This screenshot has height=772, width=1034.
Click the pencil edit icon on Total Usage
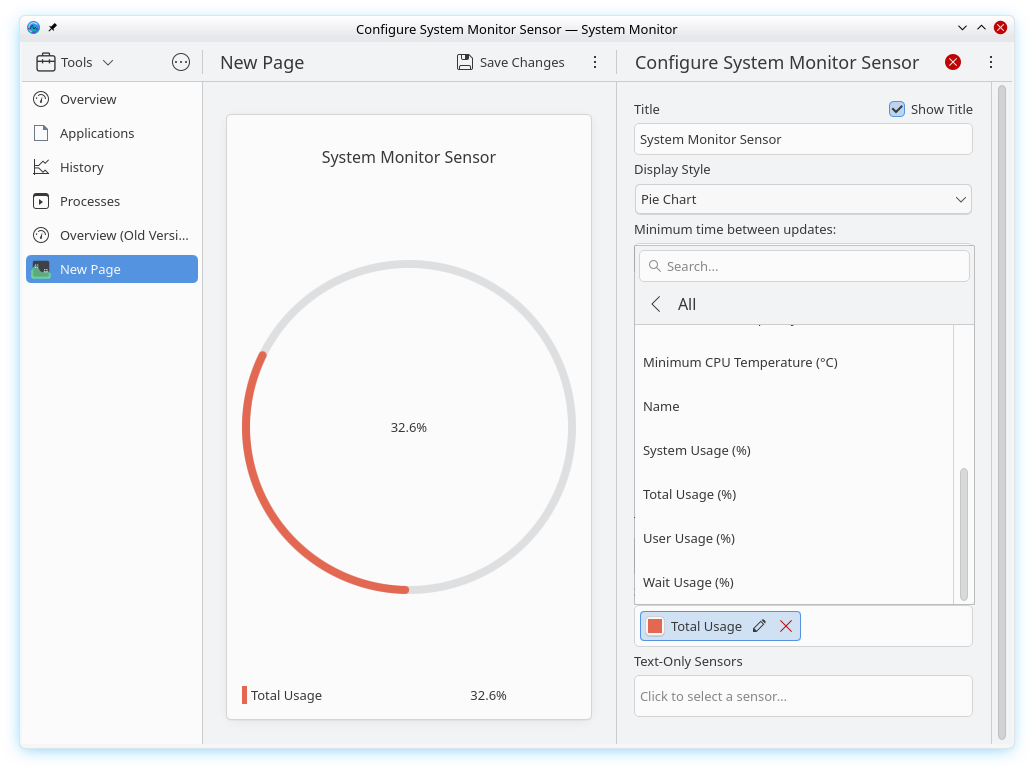pos(759,626)
